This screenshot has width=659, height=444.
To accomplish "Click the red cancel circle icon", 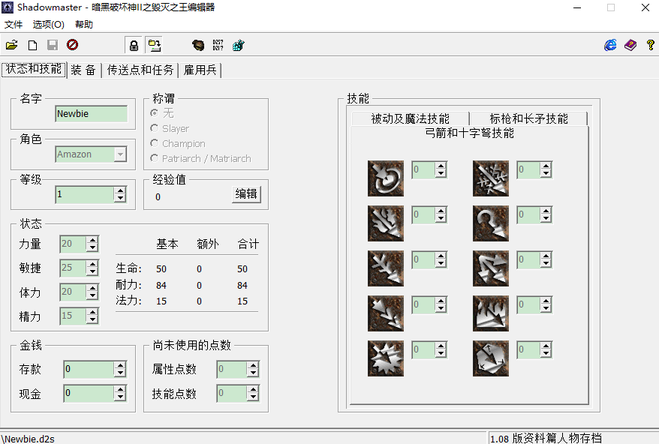I will pos(72,45).
